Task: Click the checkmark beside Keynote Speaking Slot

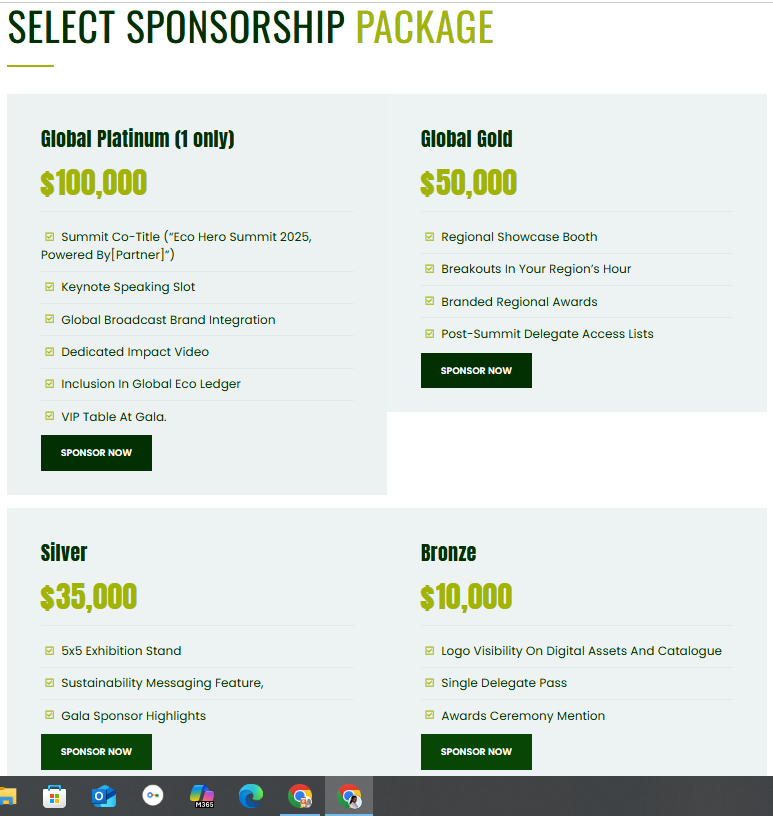Action: click(50, 287)
